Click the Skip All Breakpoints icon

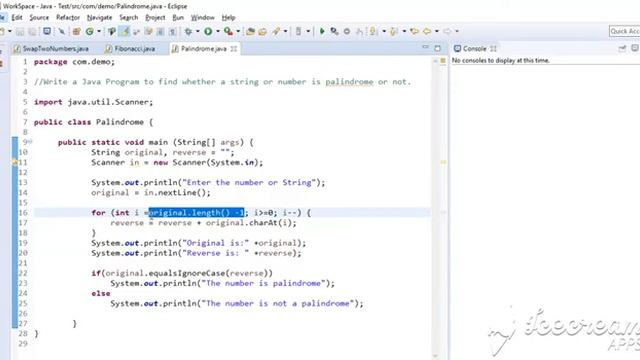click(61, 31)
